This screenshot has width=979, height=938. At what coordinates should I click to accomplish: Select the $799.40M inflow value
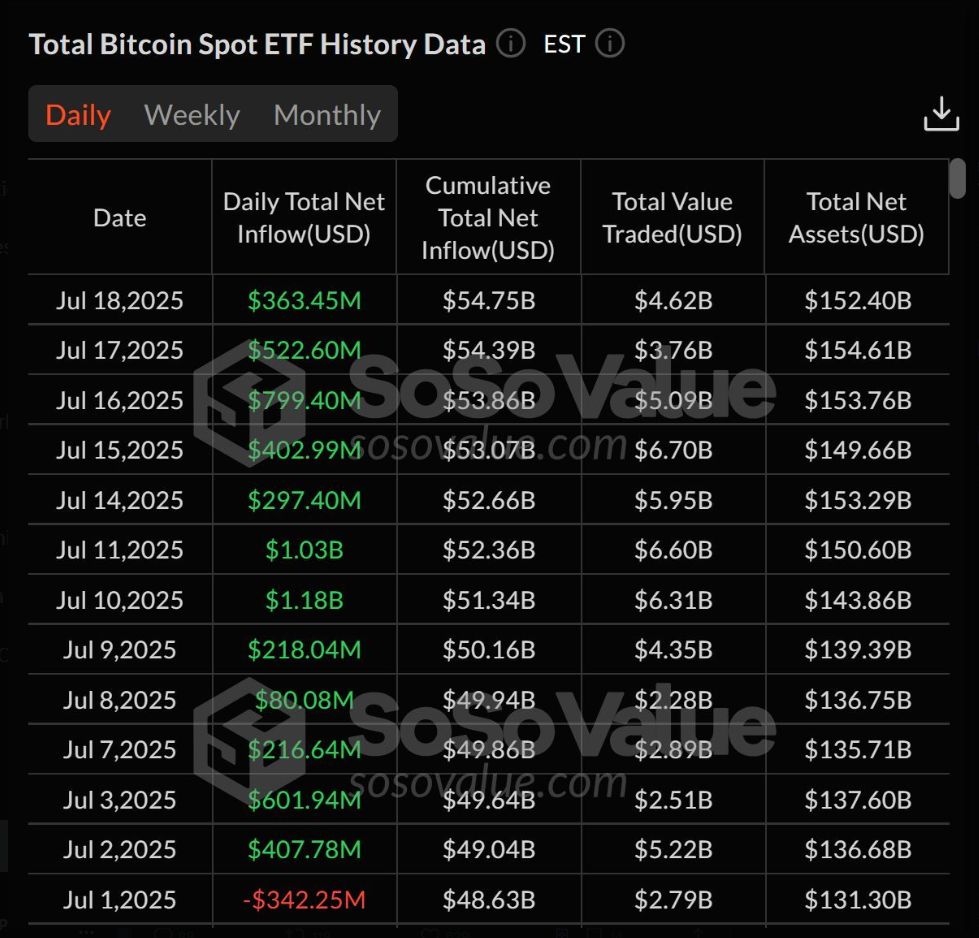(305, 400)
